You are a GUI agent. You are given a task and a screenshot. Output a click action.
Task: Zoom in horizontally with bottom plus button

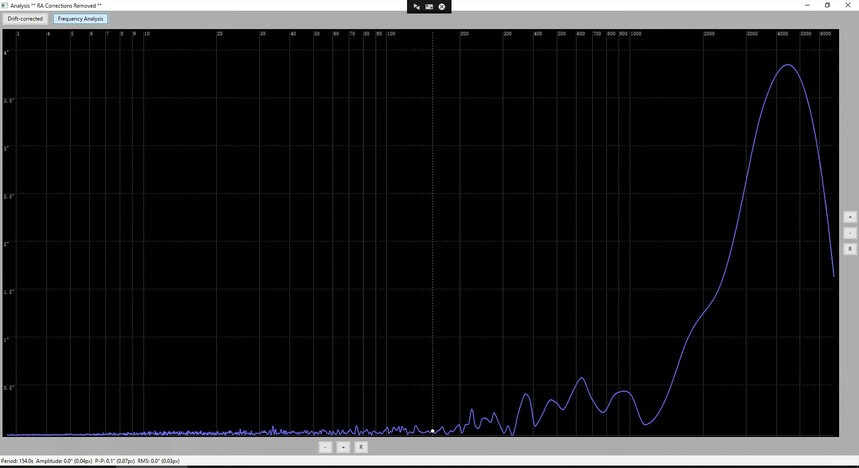coord(343,447)
